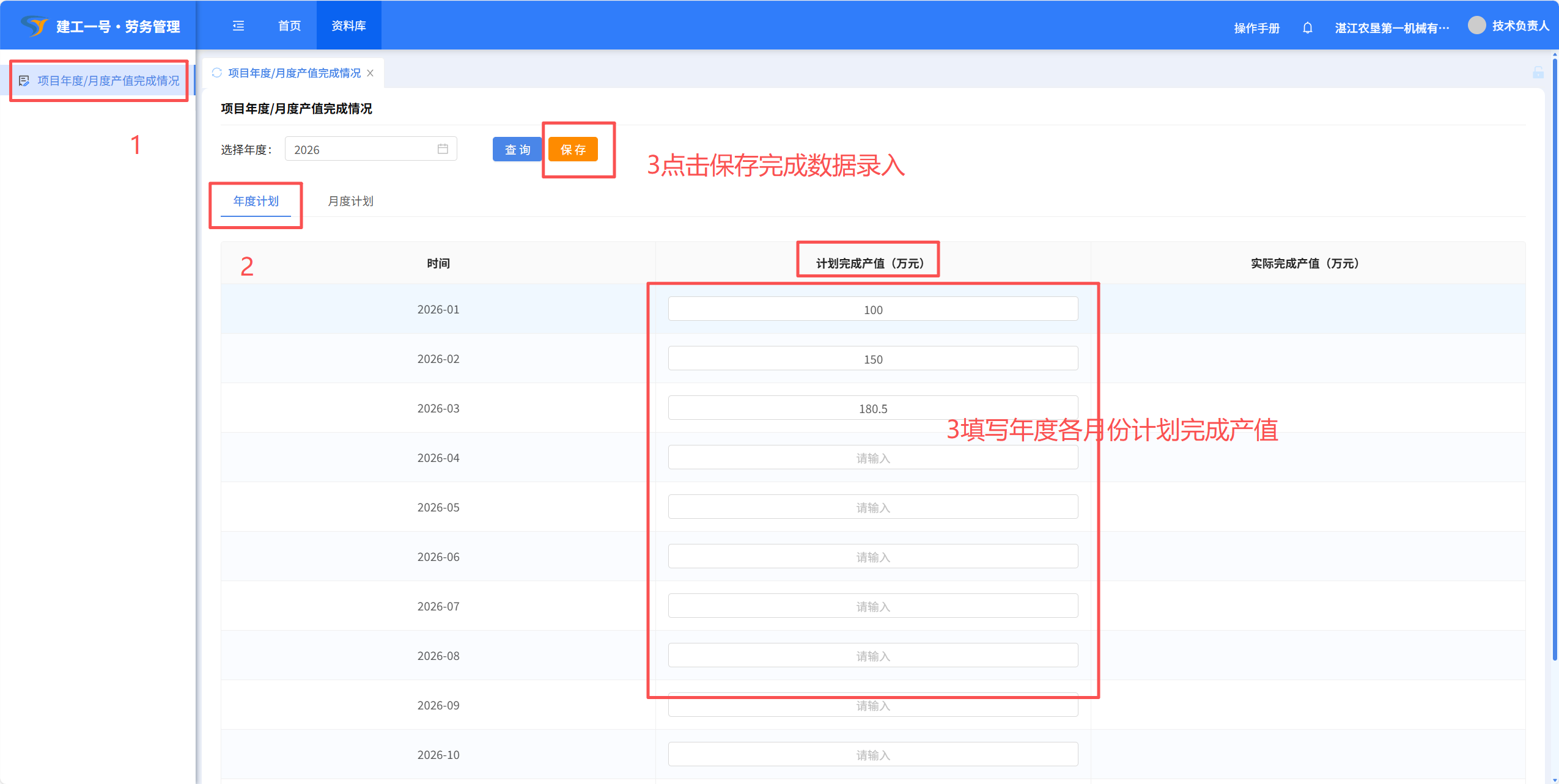1559x784 pixels.
Task: Open the 资料库 menu item
Action: click(348, 26)
